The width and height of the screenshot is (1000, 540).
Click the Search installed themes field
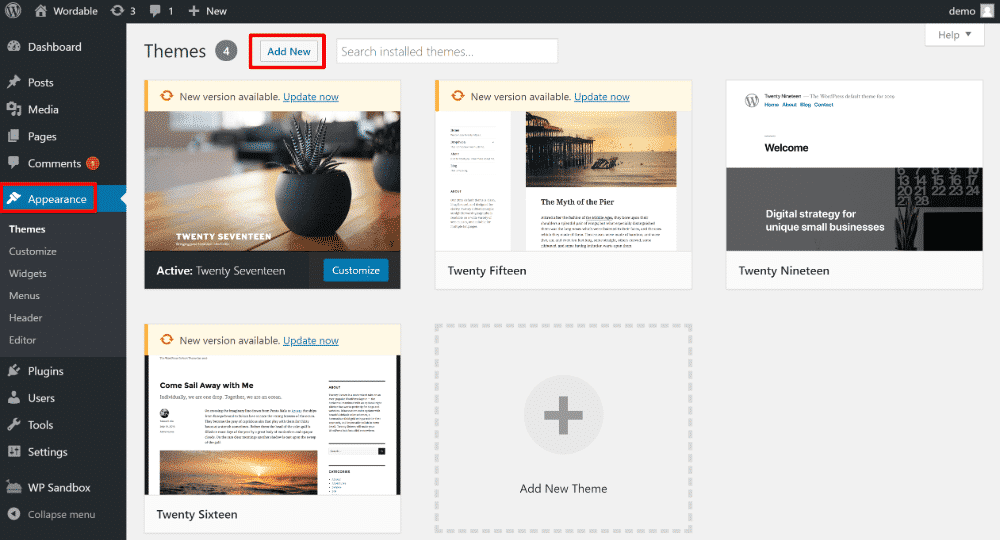coord(447,51)
